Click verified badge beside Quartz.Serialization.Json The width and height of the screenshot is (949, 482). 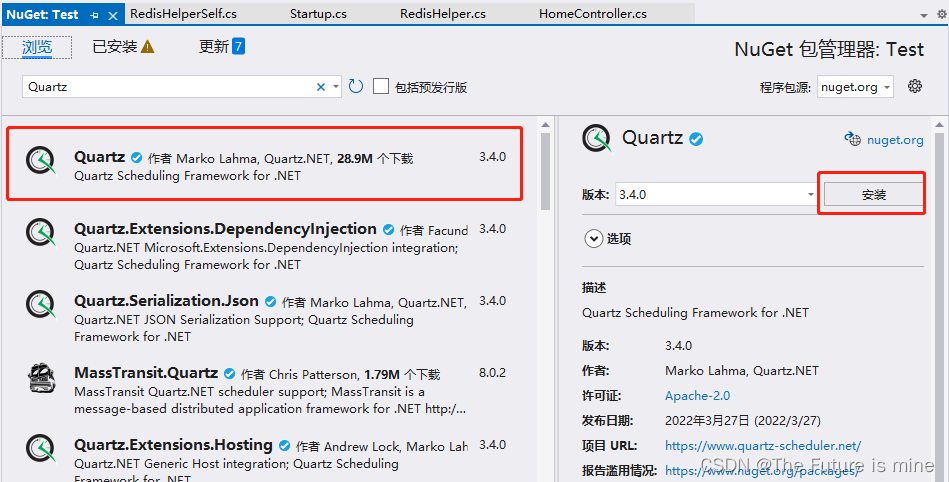271,302
